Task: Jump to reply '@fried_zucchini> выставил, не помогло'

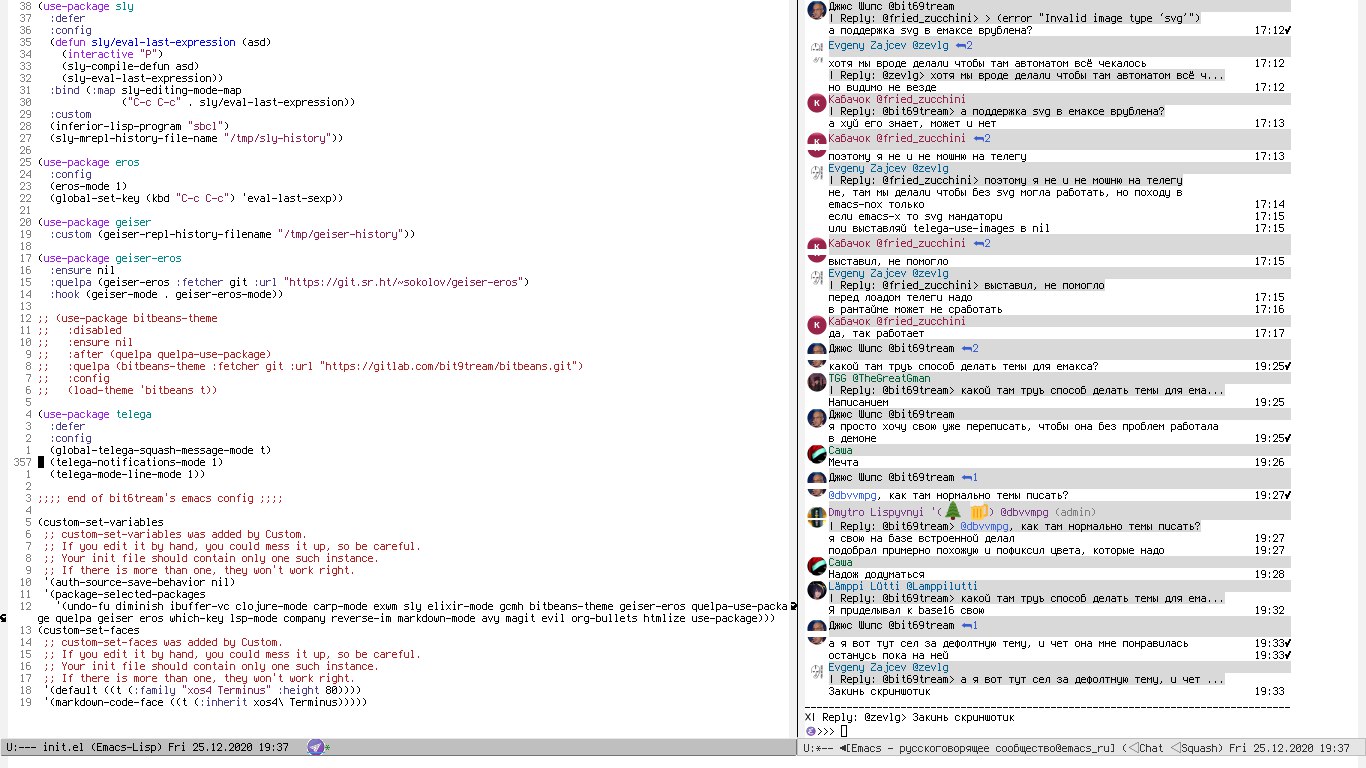Action: 967,285
